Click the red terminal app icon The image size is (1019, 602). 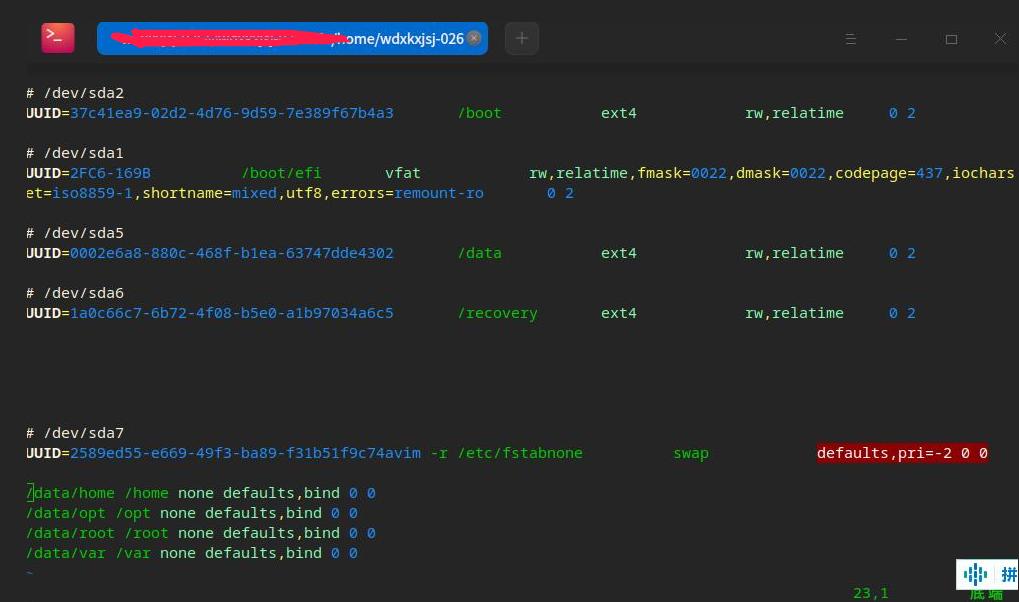(57, 38)
